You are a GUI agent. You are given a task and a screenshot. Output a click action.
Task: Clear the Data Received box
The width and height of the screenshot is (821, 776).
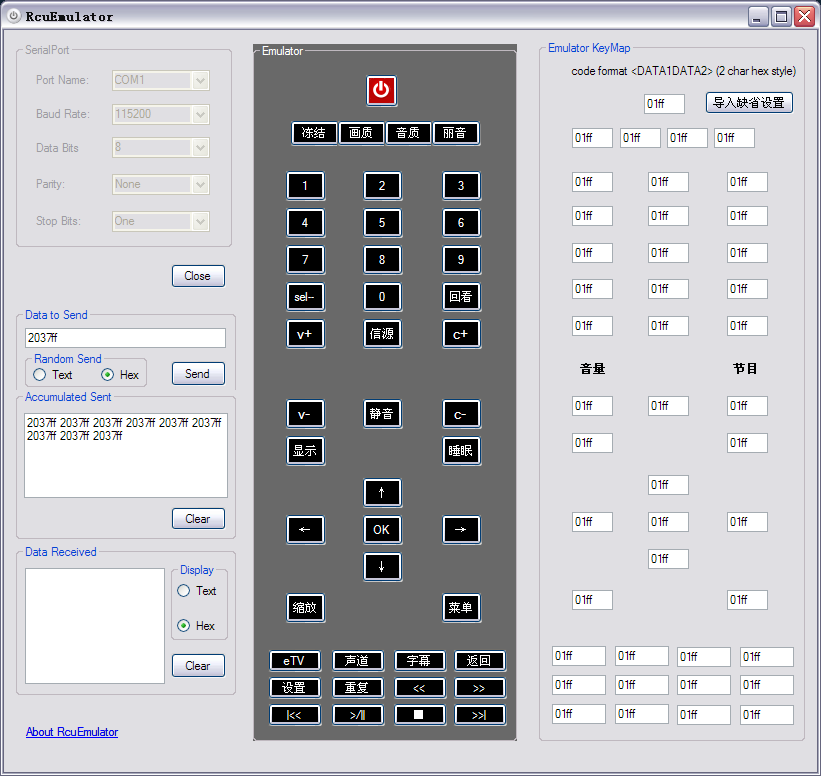click(198, 666)
